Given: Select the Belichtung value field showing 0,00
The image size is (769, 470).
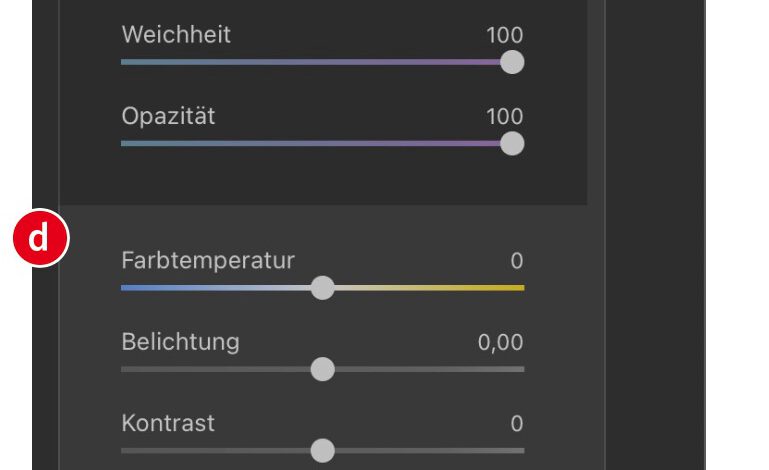Looking at the screenshot, I should pyautogui.click(x=500, y=343).
